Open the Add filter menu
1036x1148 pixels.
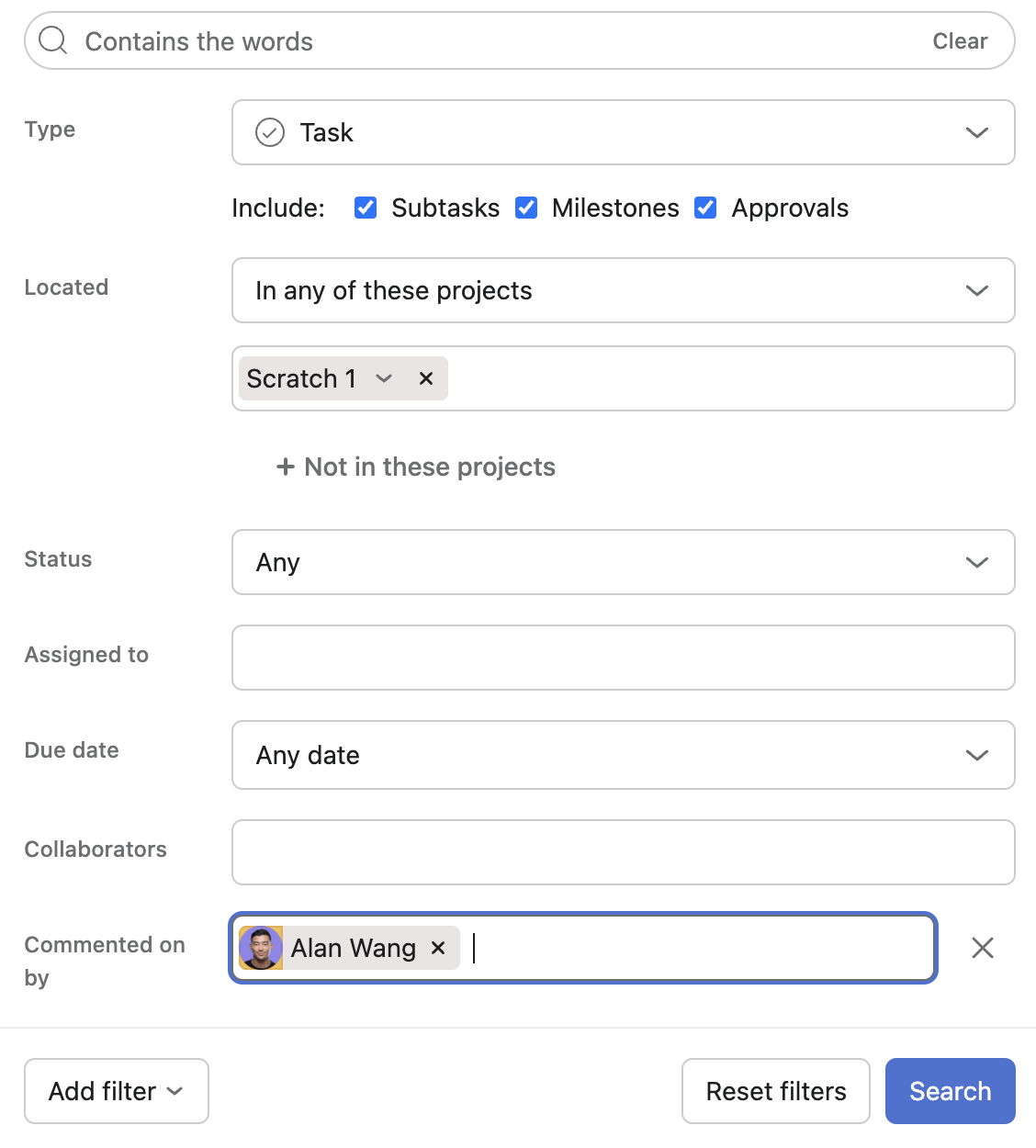pos(117,1091)
